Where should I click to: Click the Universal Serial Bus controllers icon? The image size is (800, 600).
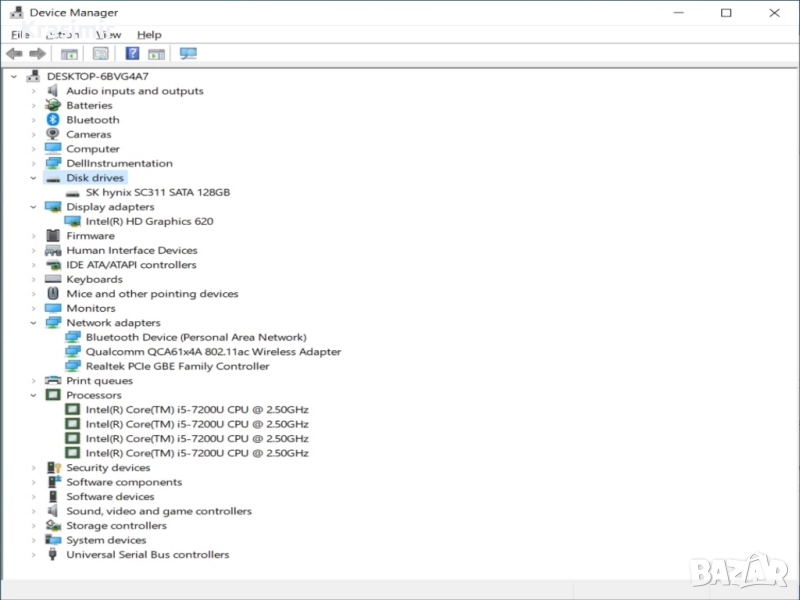[53, 555]
